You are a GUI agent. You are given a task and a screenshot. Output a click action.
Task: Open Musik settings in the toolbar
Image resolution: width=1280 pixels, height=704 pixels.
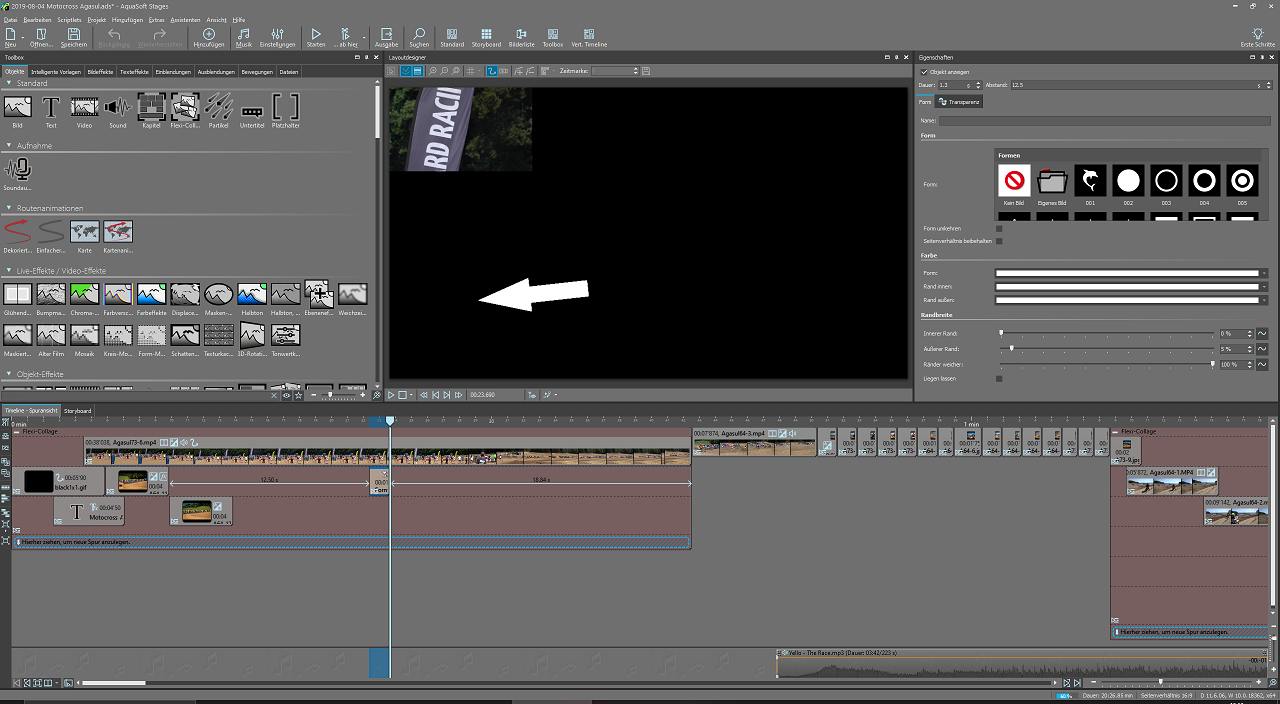244,38
